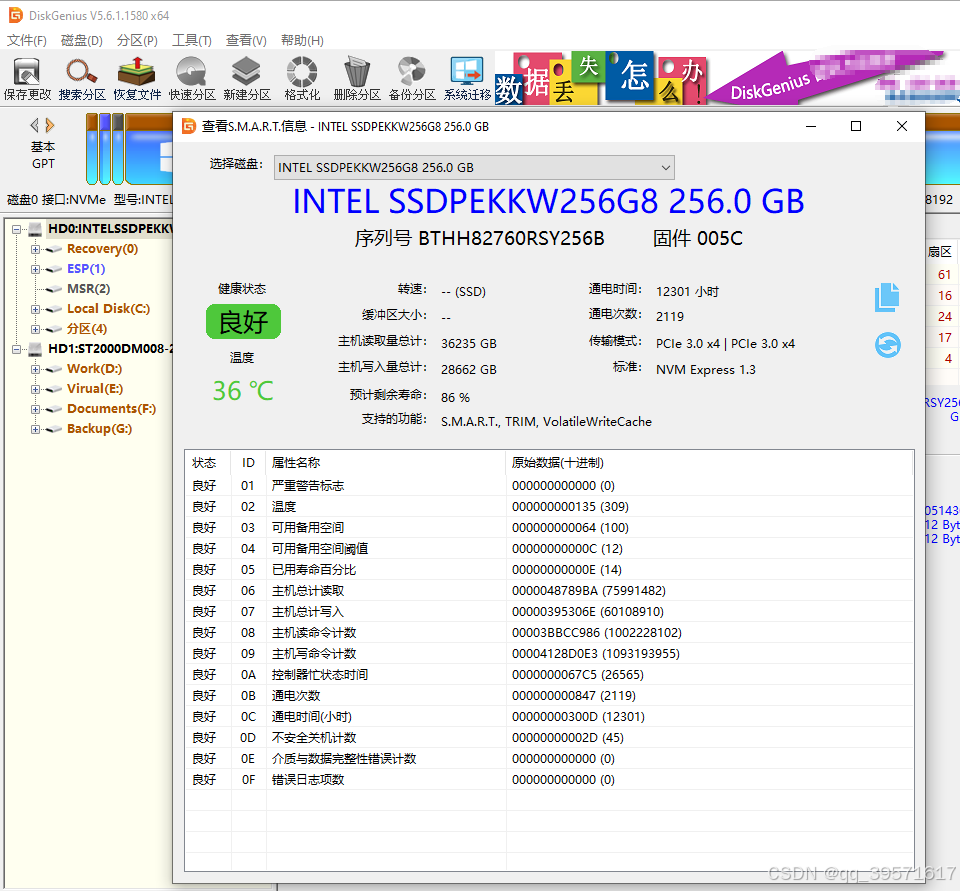Expand the Recovery(0) partition node
The height and width of the screenshot is (891, 960).
click(x=36, y=249)
